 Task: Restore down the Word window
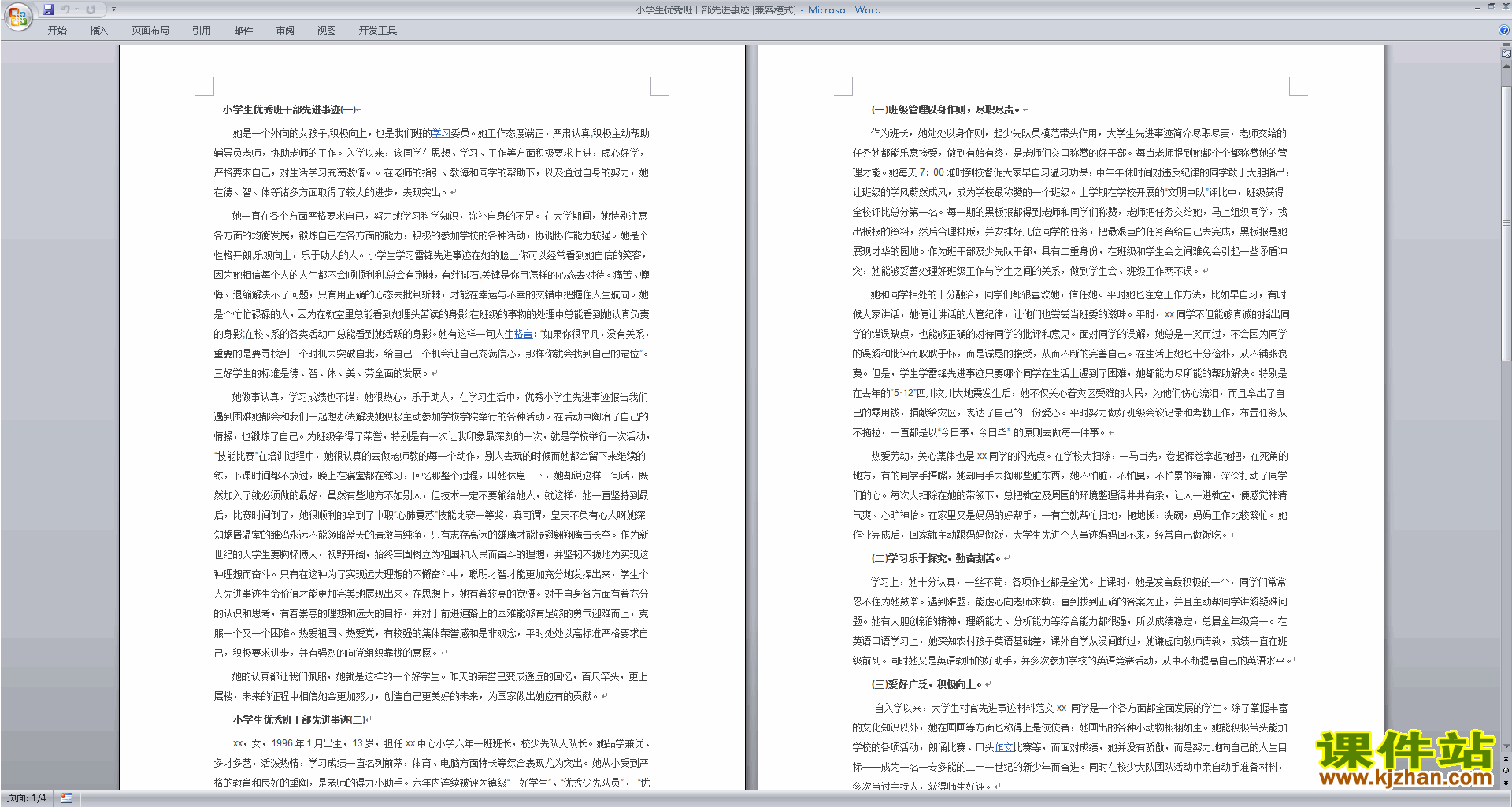[1492, 7]
